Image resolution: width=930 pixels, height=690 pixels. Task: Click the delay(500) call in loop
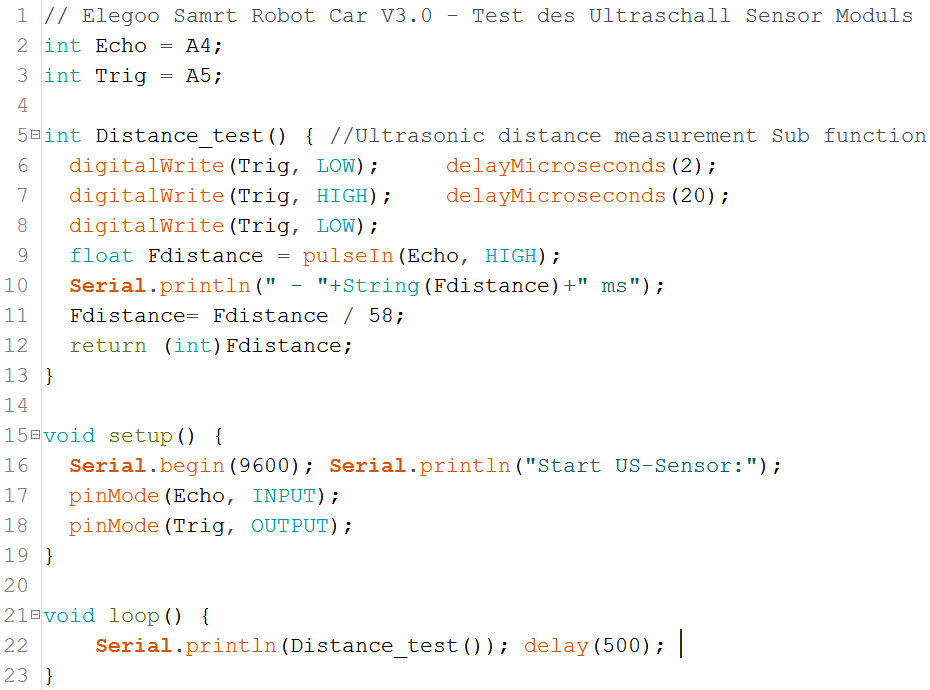593,646
